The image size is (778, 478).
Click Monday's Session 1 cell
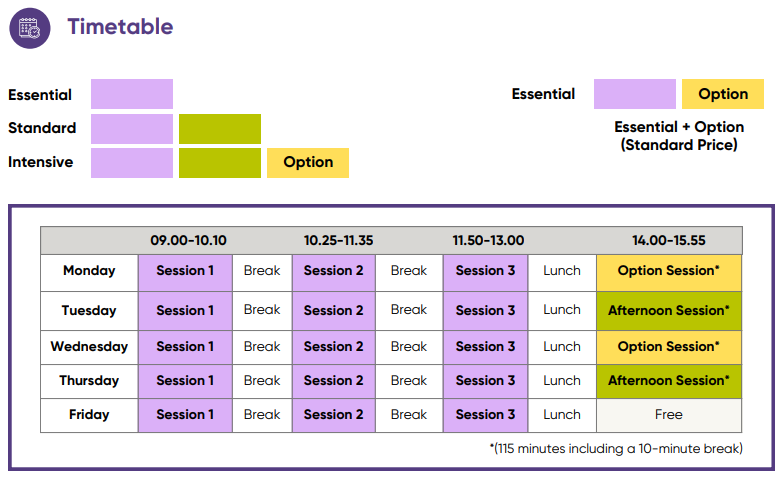tap(185, 271)
